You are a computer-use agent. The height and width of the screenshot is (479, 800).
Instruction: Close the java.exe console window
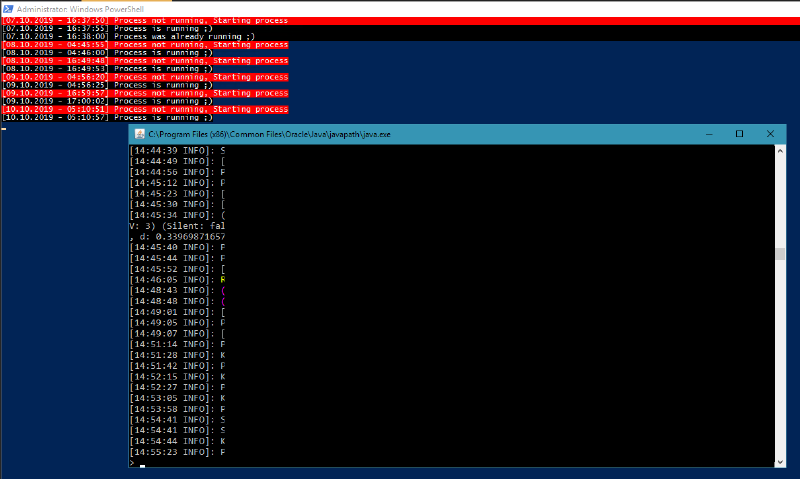770,134
